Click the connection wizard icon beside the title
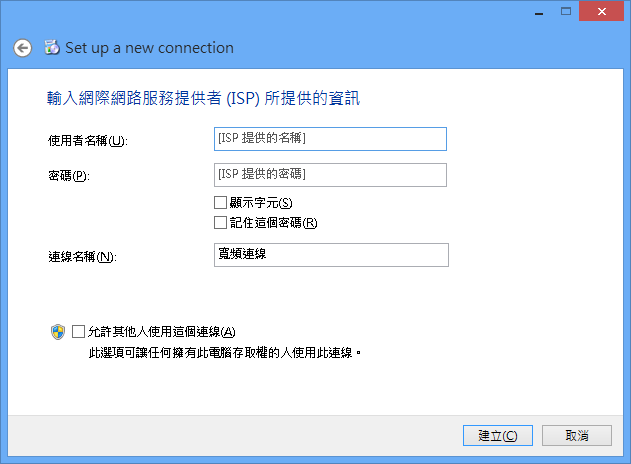The height and width of the screenshot is (464, 631). (52, 47)
